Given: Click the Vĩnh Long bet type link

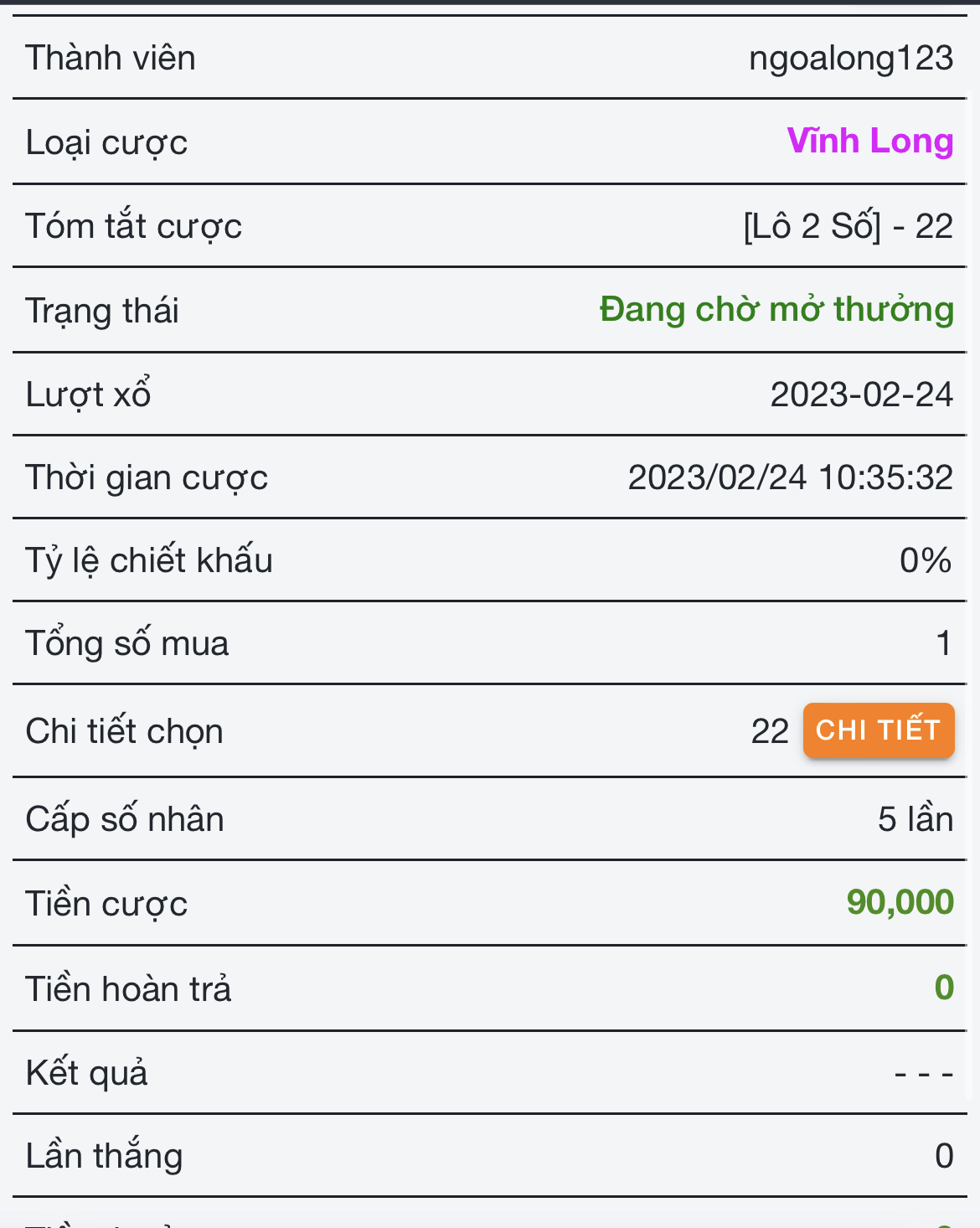Looking at the screenshot, I should point(870,141).
